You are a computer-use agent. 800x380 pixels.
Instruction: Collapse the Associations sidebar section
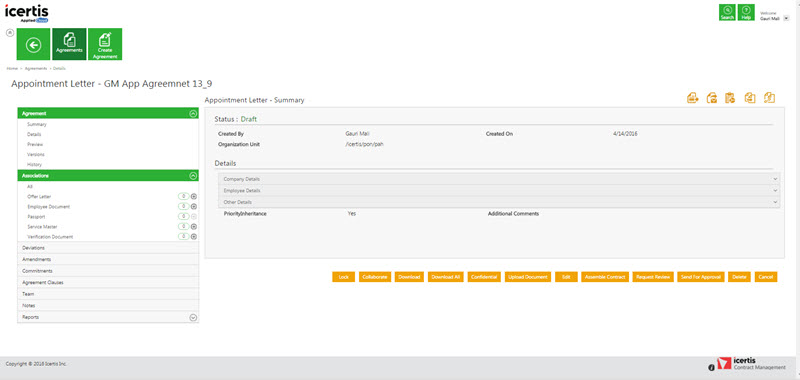(x=193, y=175)
